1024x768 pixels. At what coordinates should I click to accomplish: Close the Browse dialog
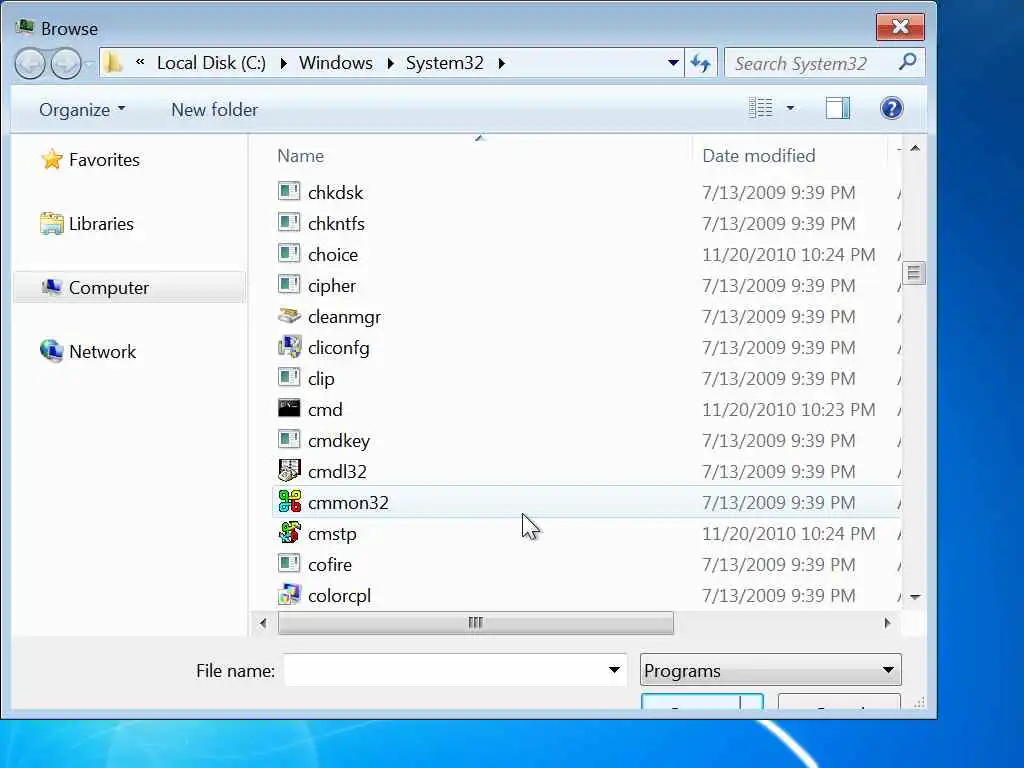coord(900,26)
